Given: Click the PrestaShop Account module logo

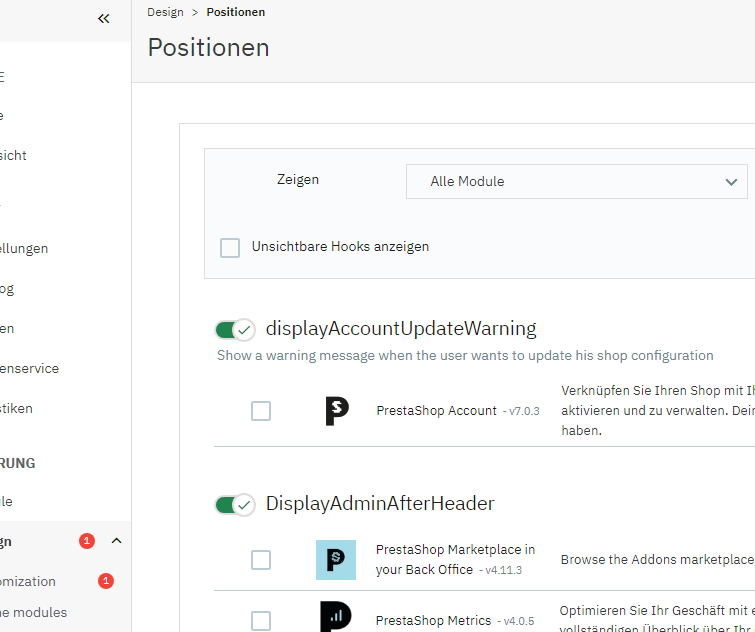Looking at the screenshot, I should [337, 411].
